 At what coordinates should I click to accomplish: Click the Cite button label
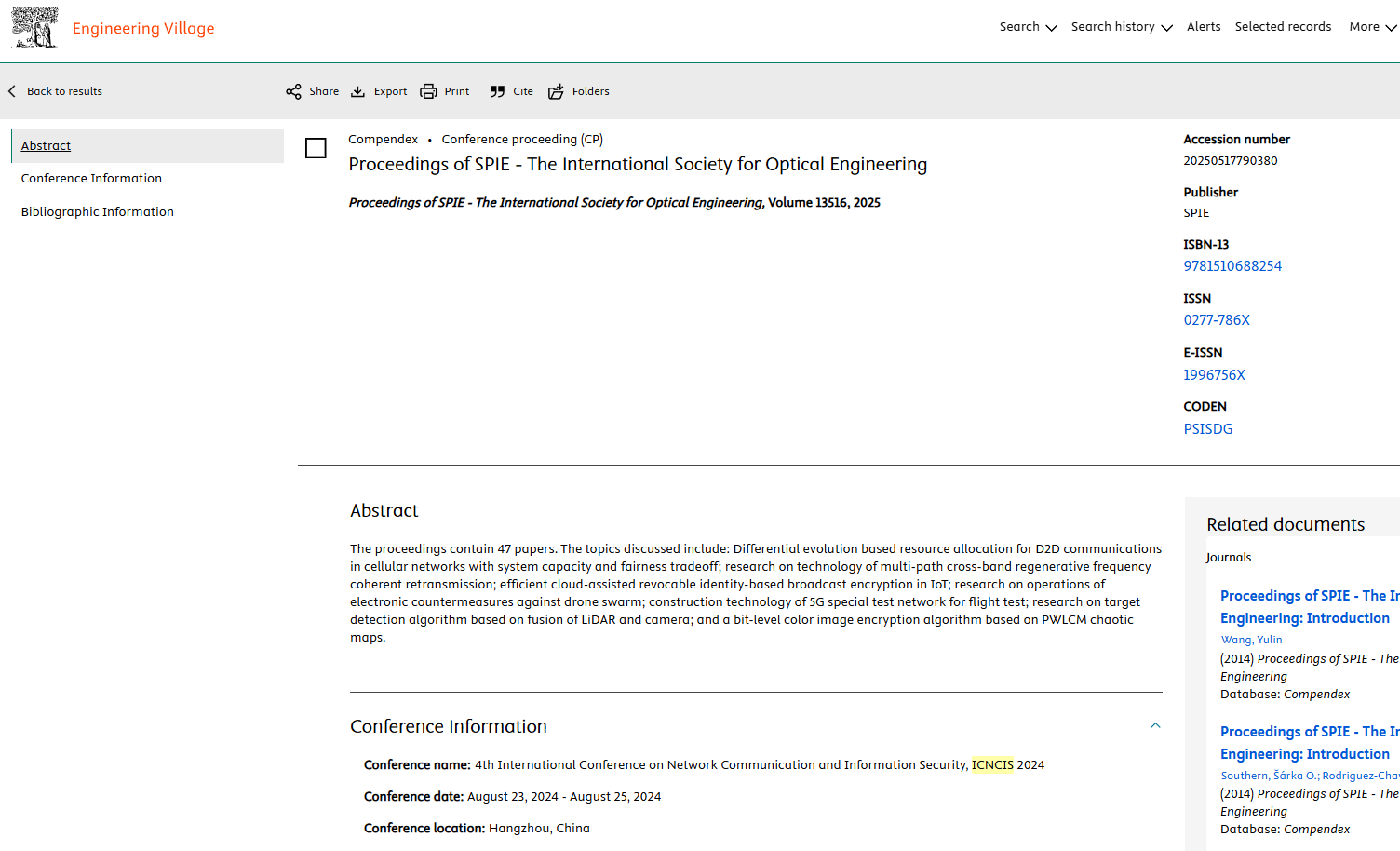coord(523,91)
